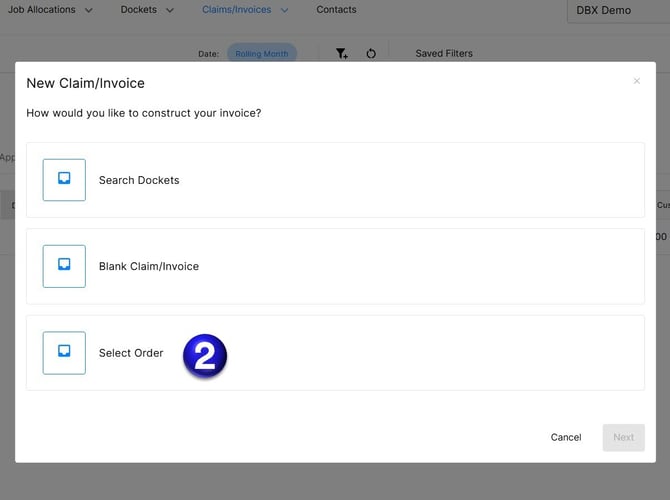Open the Contacts menu item
Image resolution: width=670 pixels, height=500 pixels.
point(336,10)
